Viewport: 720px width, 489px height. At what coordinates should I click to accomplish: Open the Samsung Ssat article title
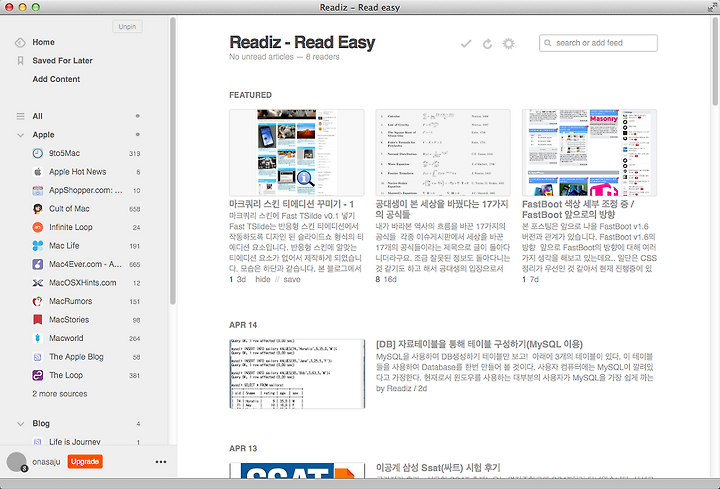(x=438, y=467)
